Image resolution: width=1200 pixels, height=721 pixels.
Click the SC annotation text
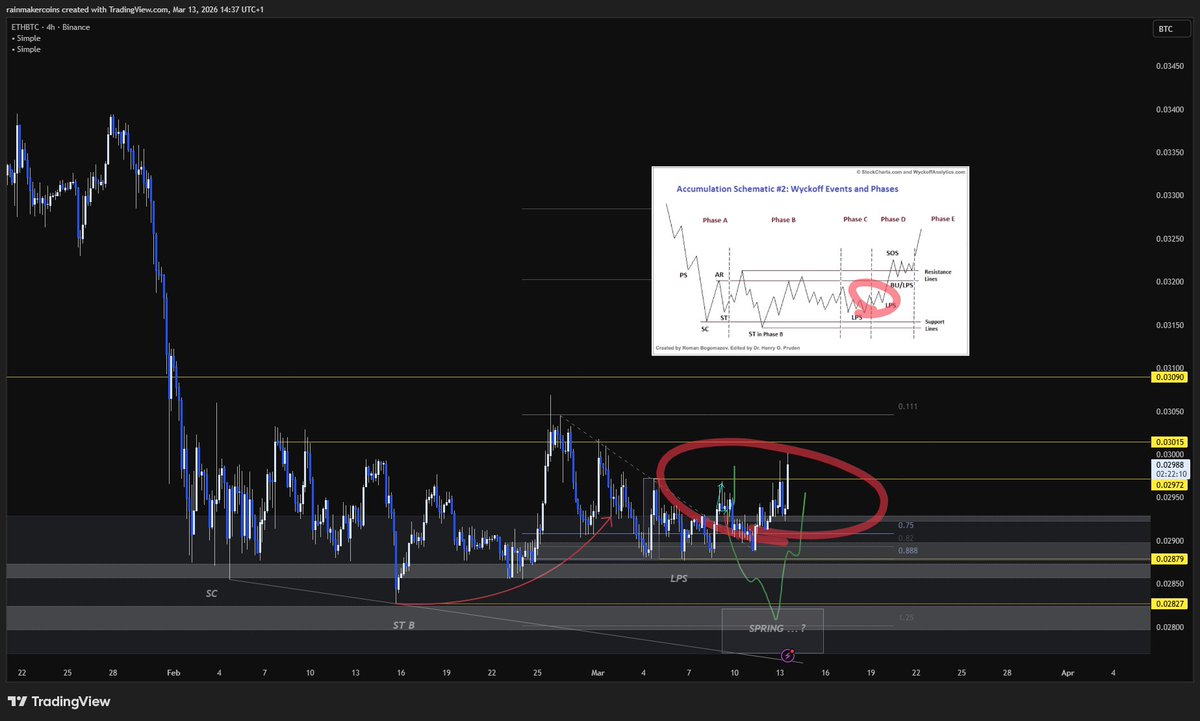click(213, 593)
